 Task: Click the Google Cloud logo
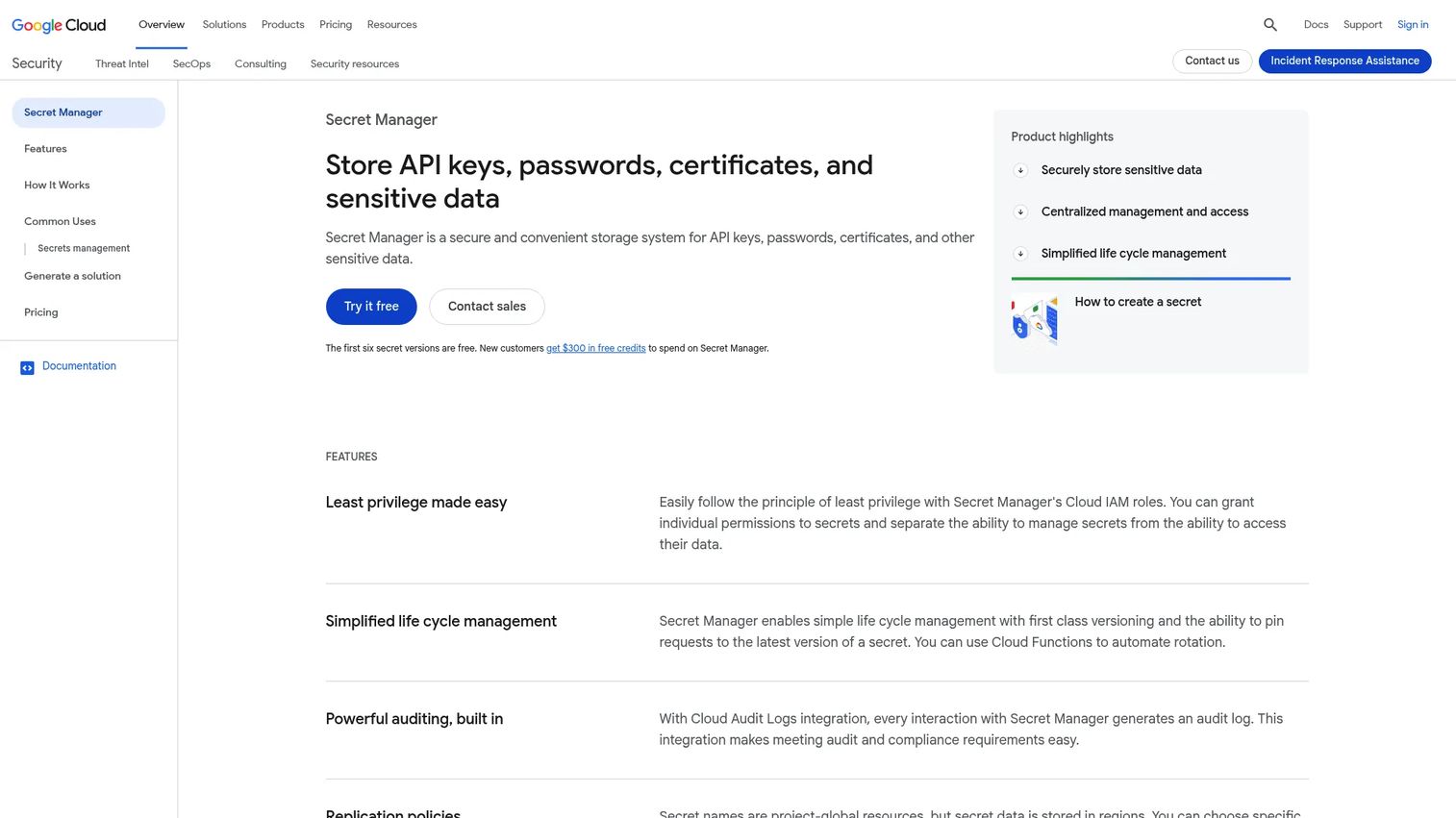[59, 25]
